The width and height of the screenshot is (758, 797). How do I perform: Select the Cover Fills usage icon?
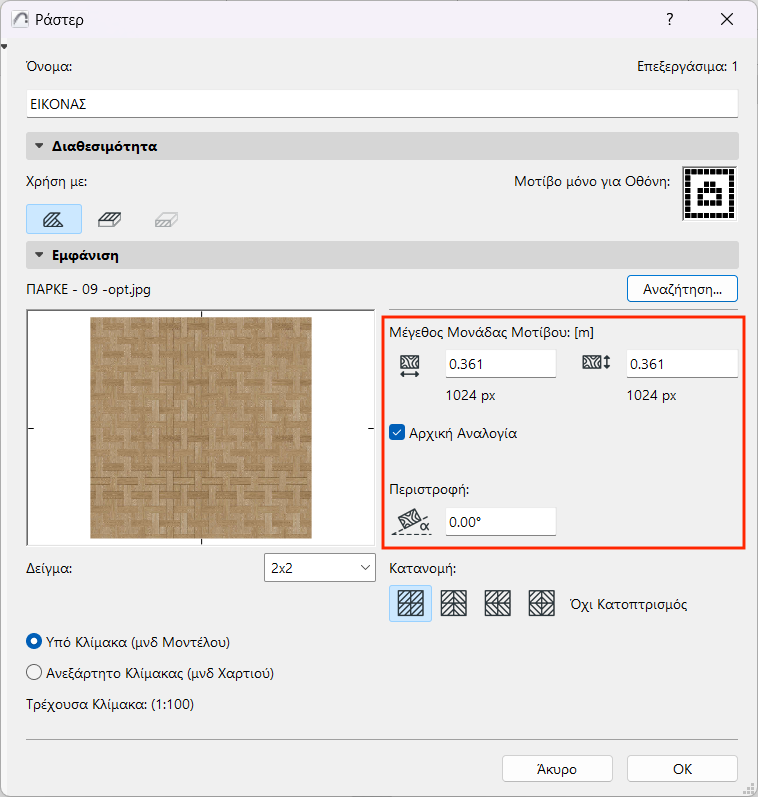coord(109,219)
